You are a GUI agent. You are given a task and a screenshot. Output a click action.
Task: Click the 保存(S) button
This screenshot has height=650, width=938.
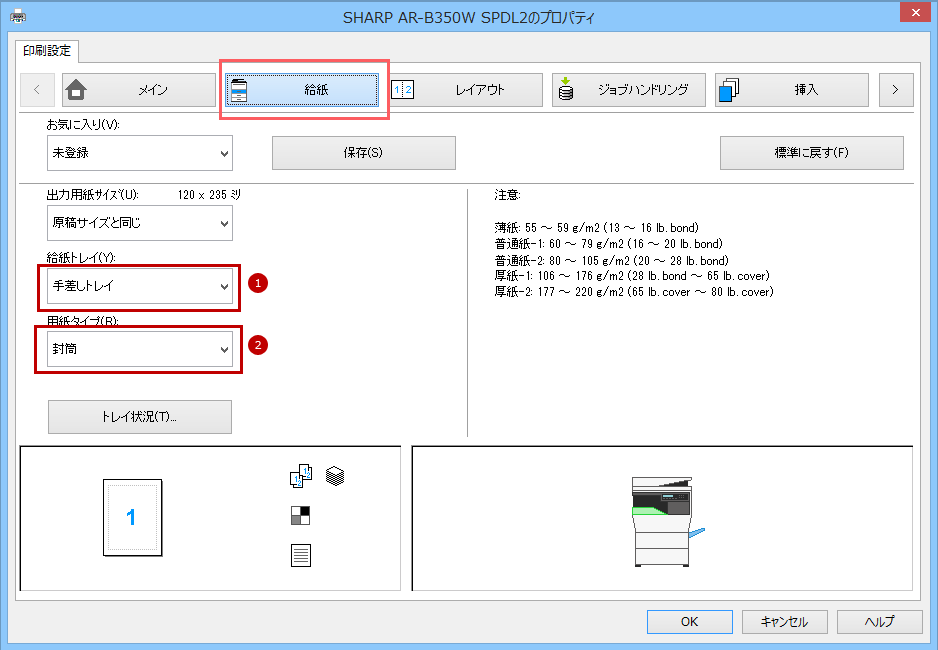(364, 153)
